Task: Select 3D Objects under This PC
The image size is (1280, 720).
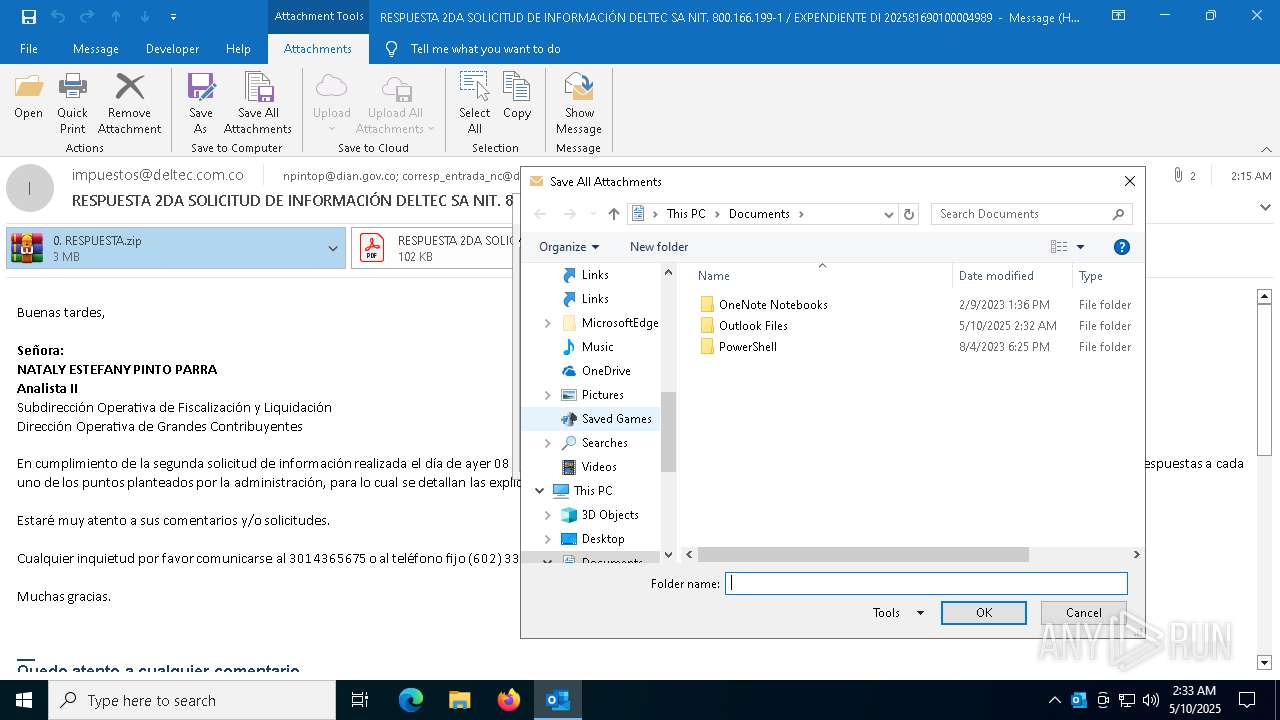Action: [610, 515]
